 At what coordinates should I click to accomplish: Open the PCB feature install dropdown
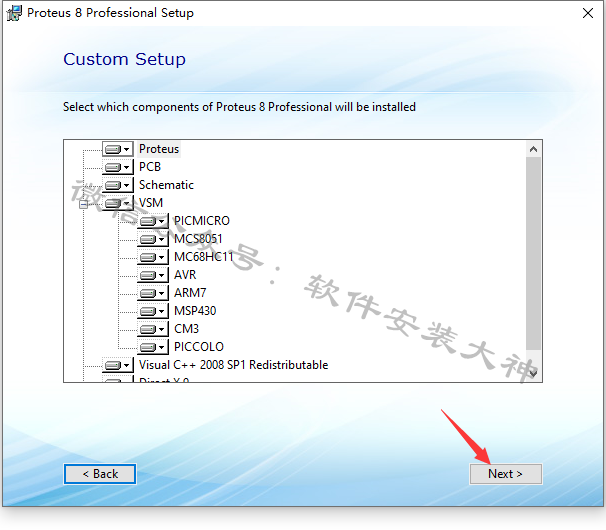pyautogui.click(x=118, y=167)
